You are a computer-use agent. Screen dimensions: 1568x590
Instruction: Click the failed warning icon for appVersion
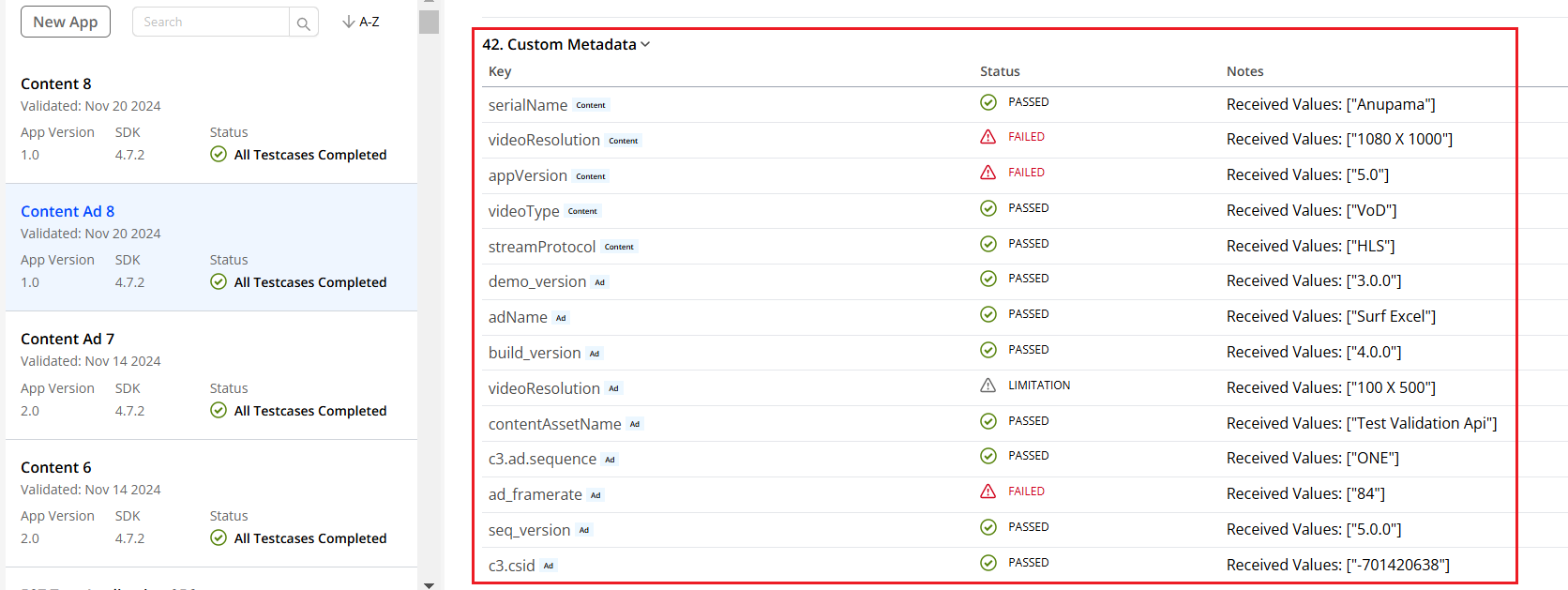(x=988, y=173)
